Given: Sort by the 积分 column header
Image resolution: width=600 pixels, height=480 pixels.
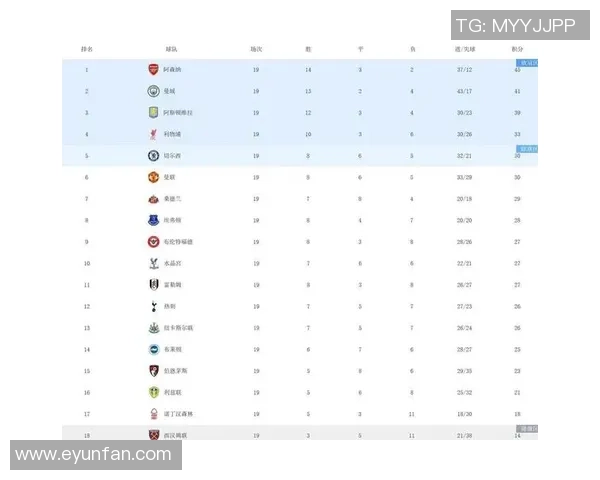Looking at the screenshot, I should pos(517,48).
